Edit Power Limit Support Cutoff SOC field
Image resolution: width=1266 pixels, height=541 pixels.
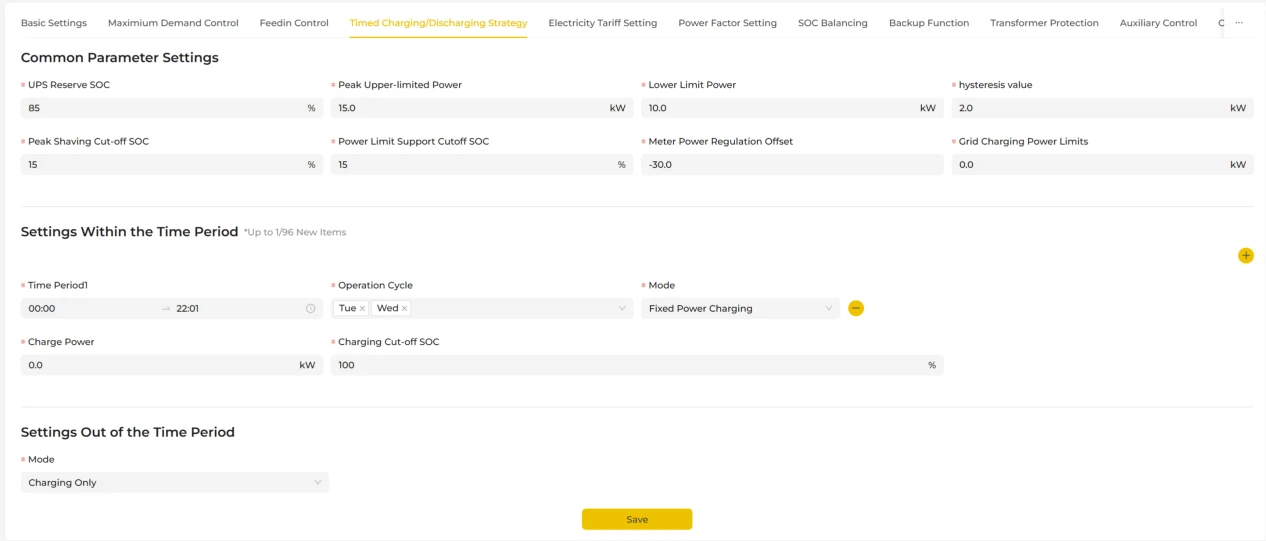click(x=482, y=165)
